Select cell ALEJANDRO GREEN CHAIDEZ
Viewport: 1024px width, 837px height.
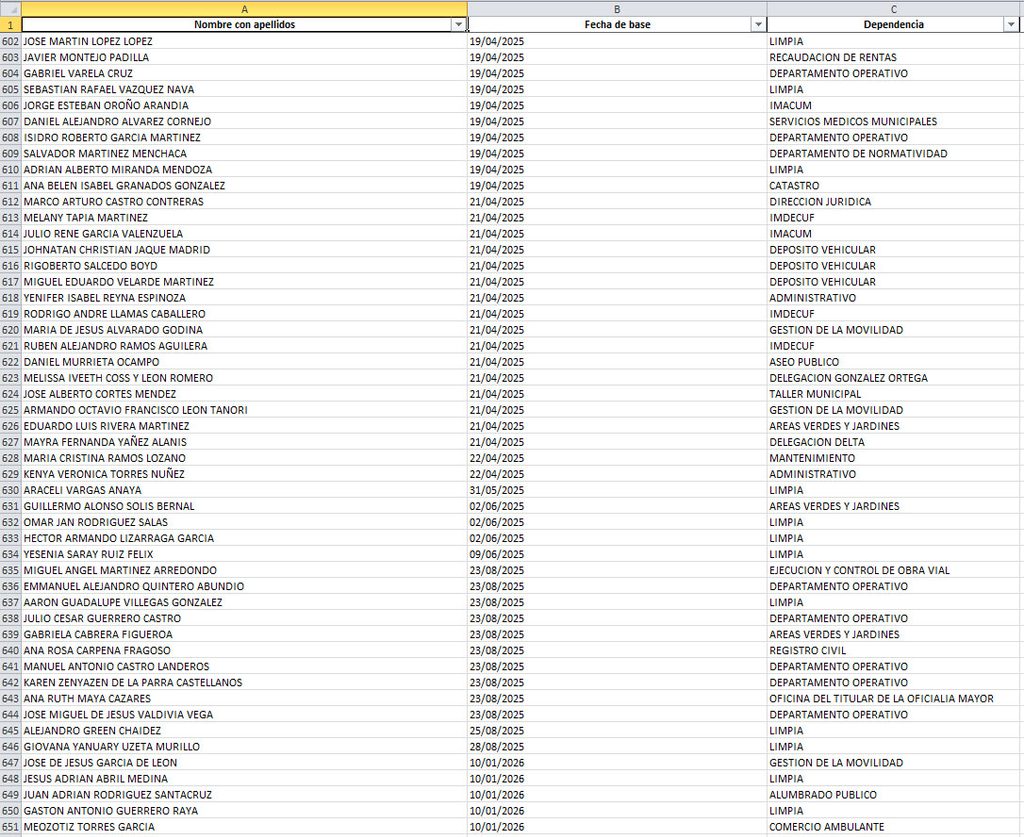coord(244,731)
